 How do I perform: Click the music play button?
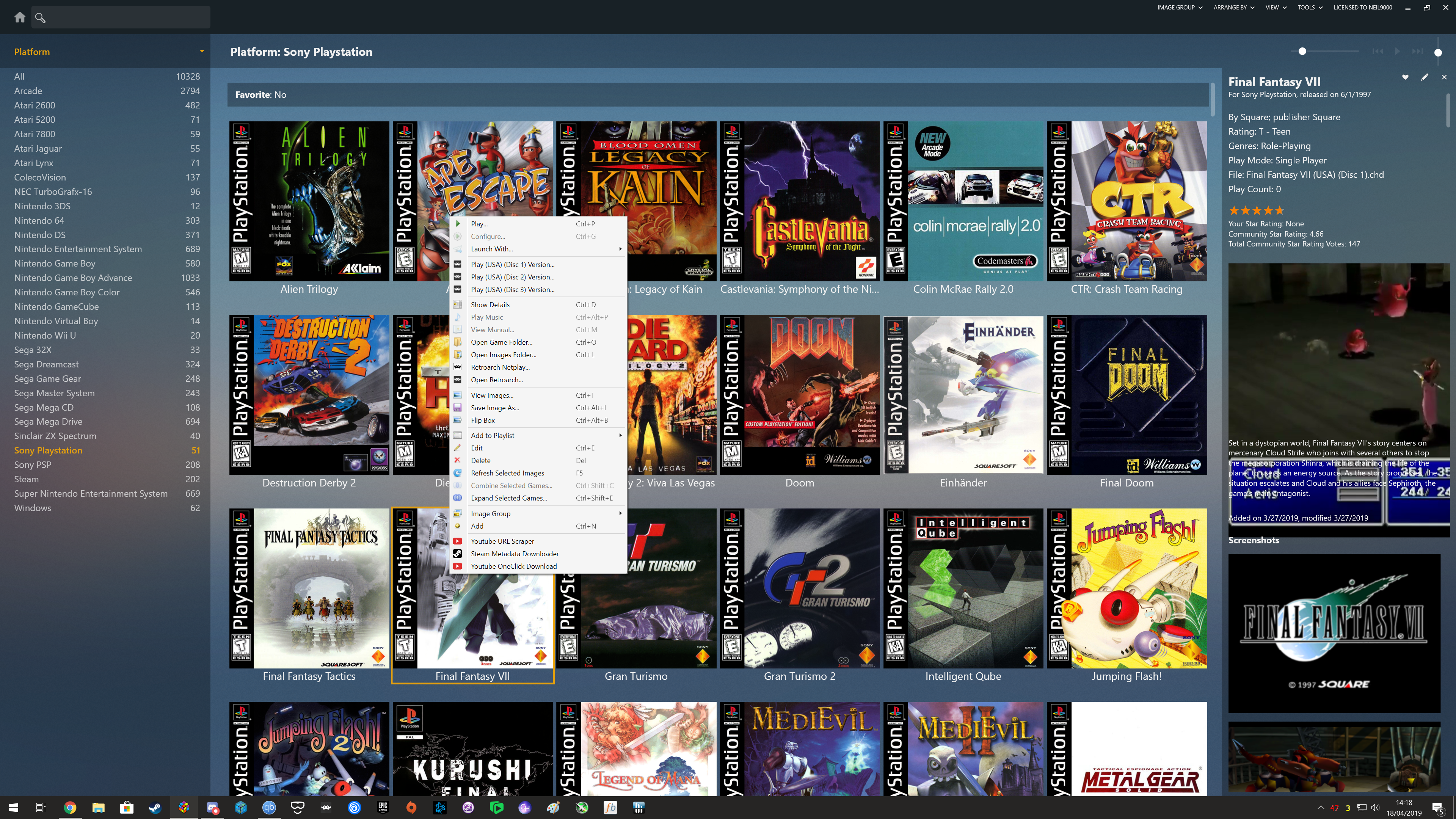coord(1397,52)
